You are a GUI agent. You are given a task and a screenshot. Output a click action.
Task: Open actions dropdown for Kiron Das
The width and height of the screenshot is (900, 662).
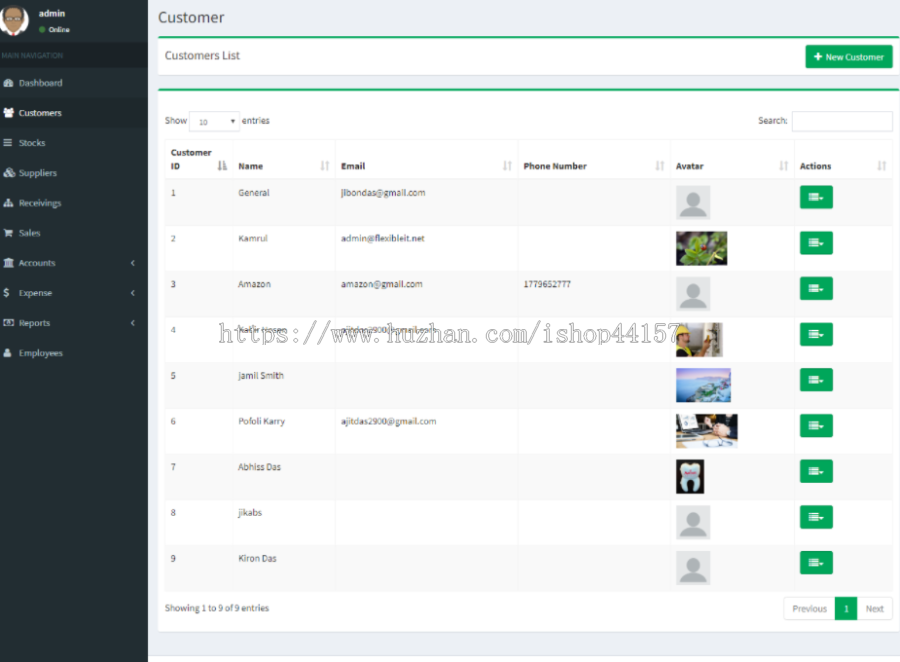coord(816,563)
